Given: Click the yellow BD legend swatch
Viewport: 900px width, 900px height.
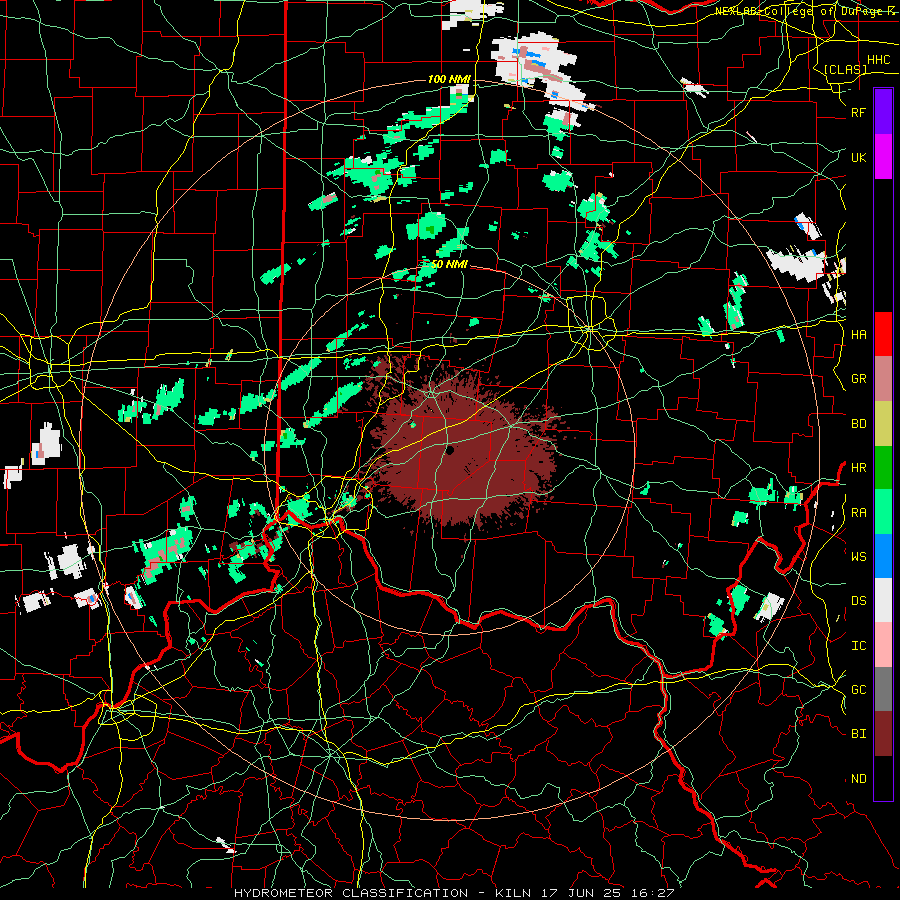Looking at the screenshot, I should 883,424.
